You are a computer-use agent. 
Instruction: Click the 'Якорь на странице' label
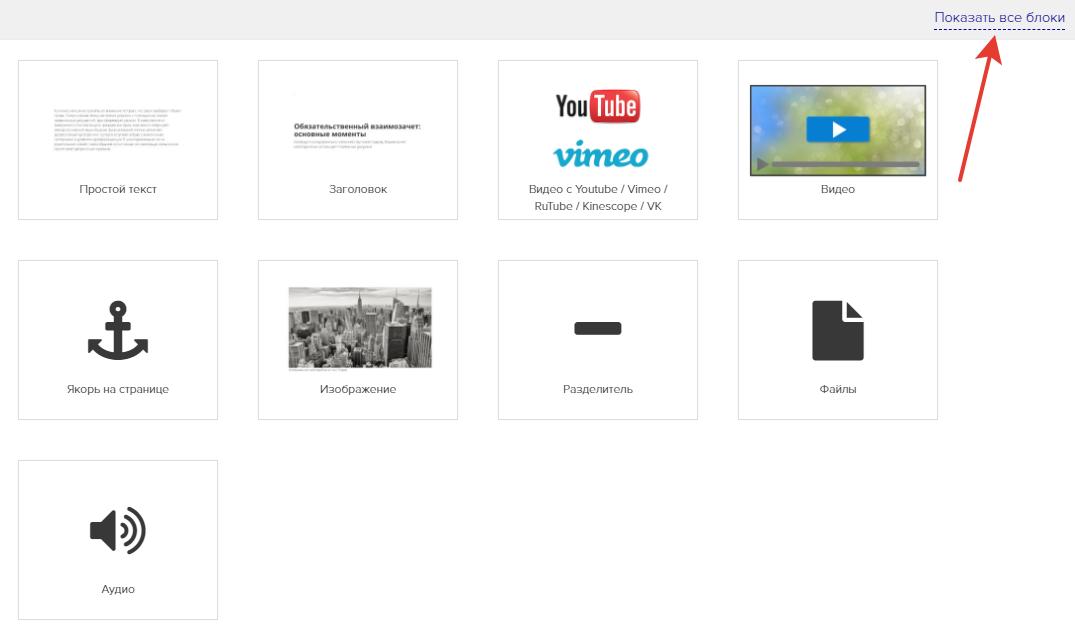(x=118, y=389)
